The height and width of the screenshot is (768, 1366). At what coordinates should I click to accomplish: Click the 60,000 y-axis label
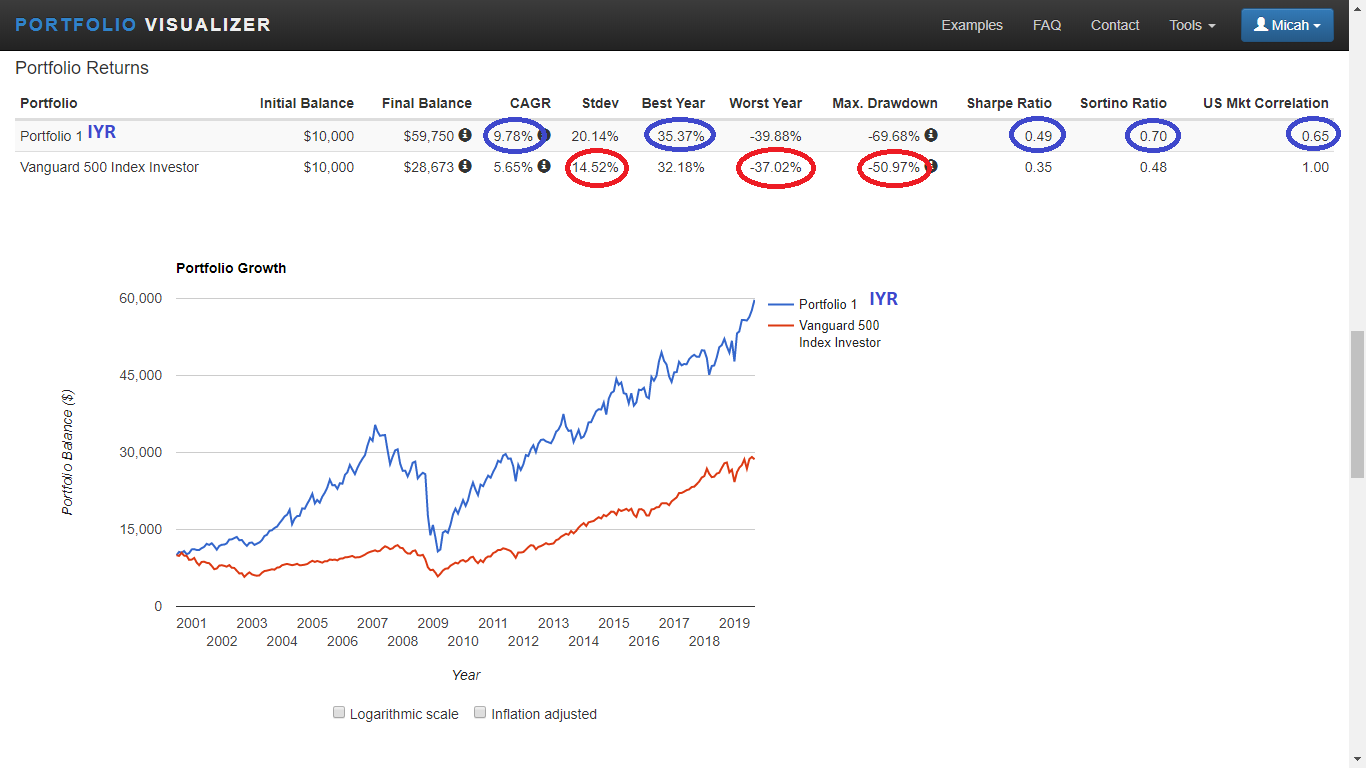[141, 298]
